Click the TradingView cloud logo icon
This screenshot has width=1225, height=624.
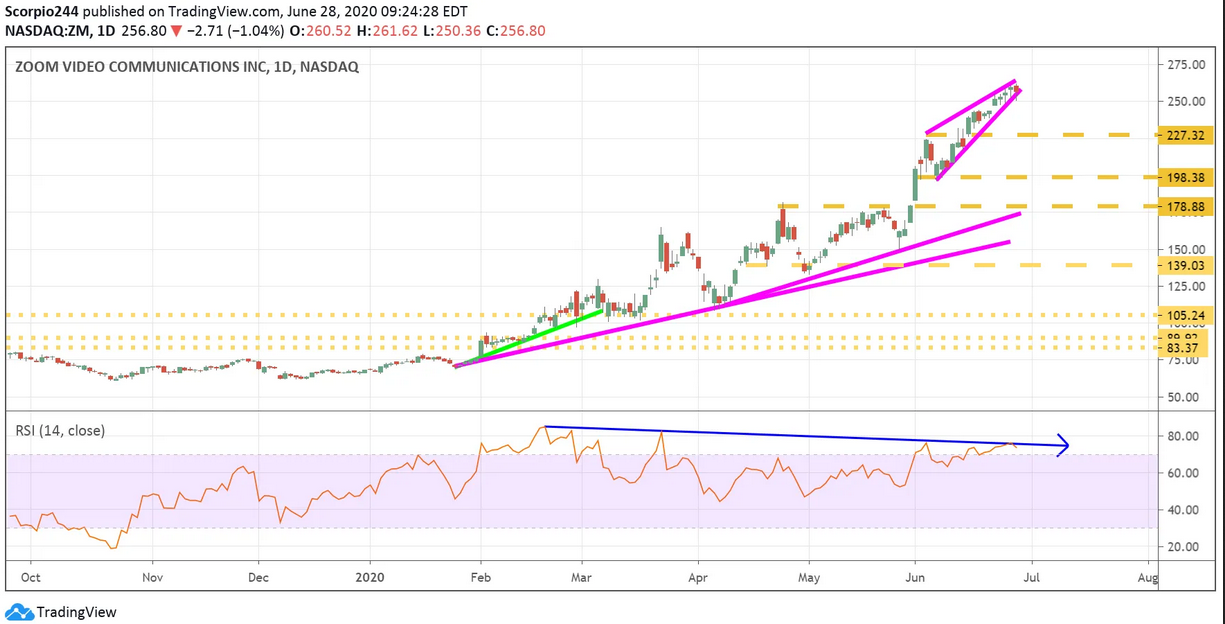(19, 611)
